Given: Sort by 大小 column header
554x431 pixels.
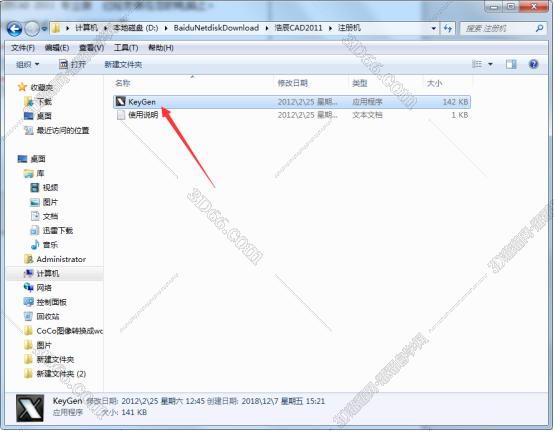Looking at the screenshot, I should point(434,83).
